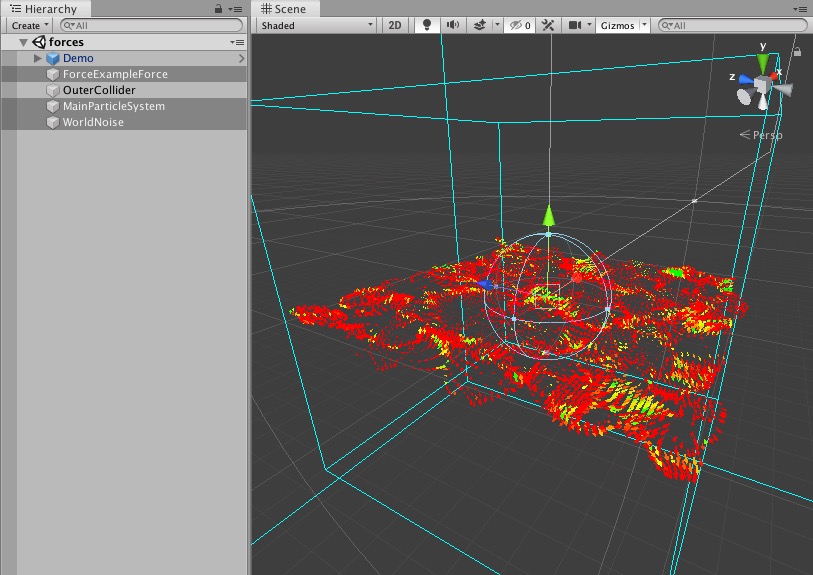The width and height of the screenshot is (813, 575).
Task: Click the right radius handle of sphere gizmo
Action: [x=608, y=310]
